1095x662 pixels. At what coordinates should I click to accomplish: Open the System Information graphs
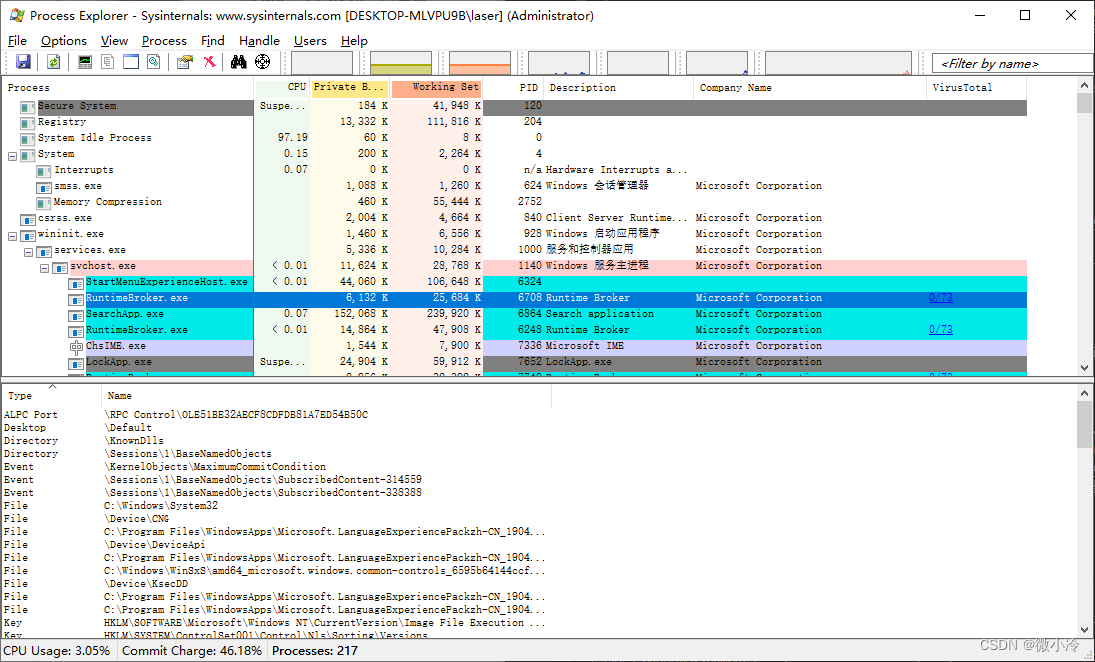click(x=84, y=61)
